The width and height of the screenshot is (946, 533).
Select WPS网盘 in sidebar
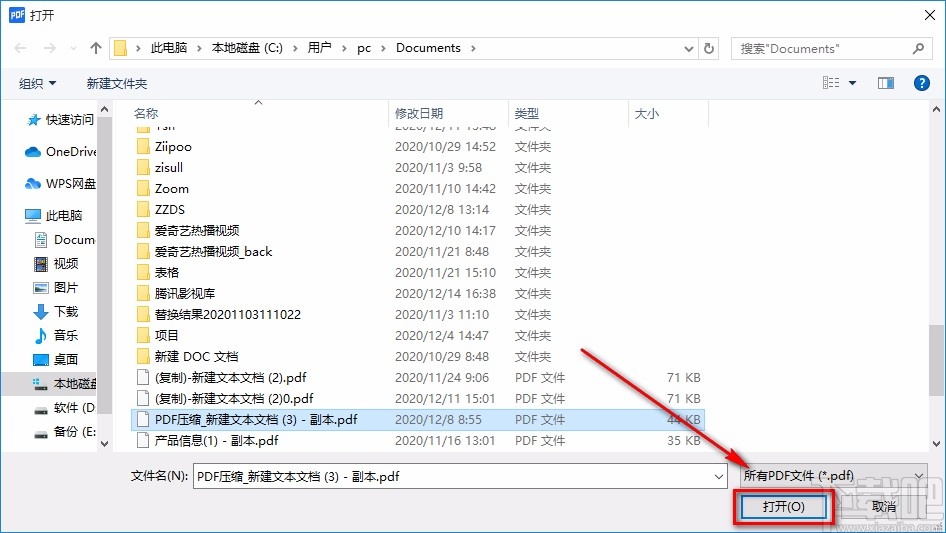coord(61,184)
